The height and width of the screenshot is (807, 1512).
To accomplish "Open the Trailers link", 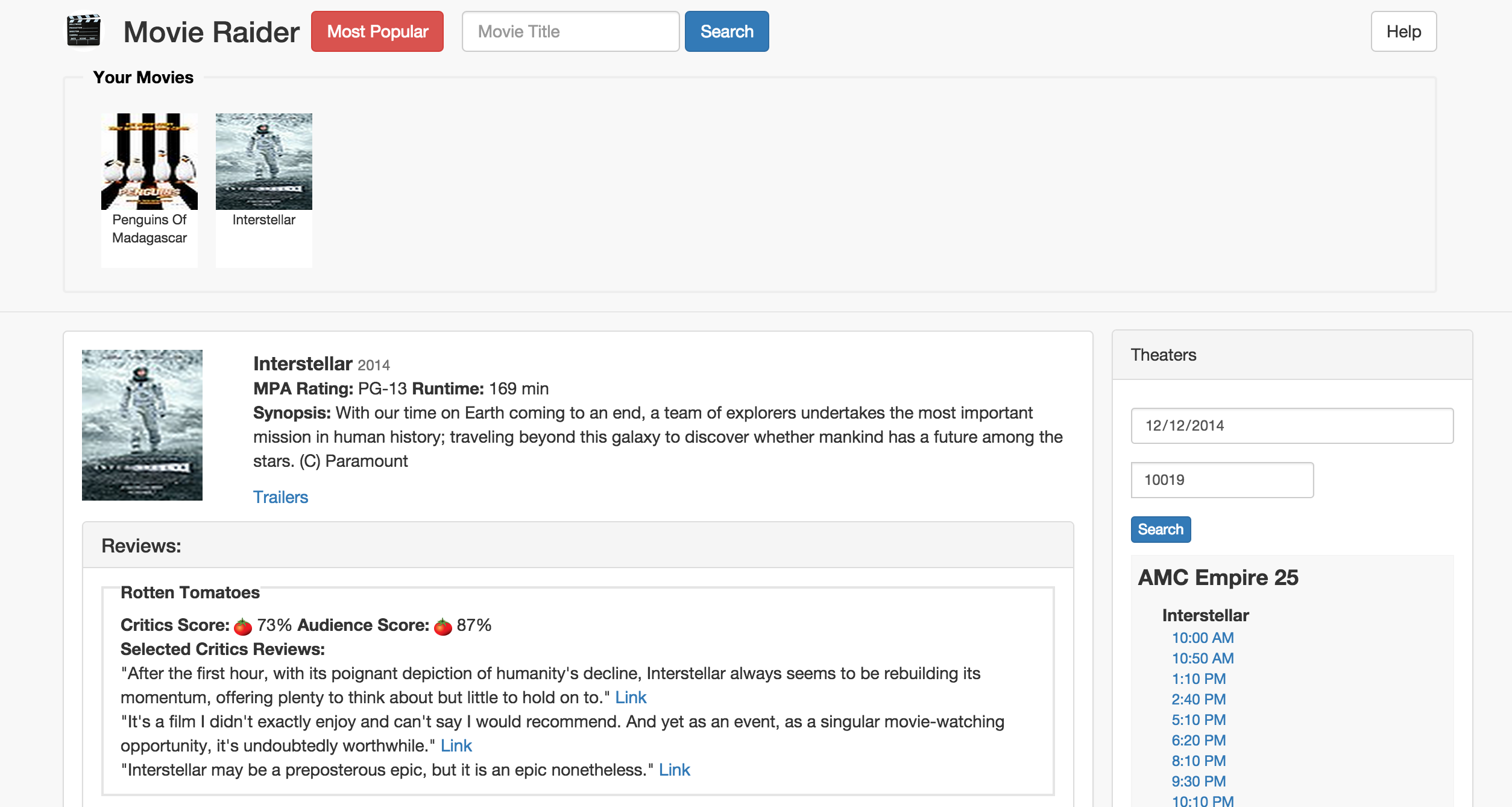I will point(280,497).
